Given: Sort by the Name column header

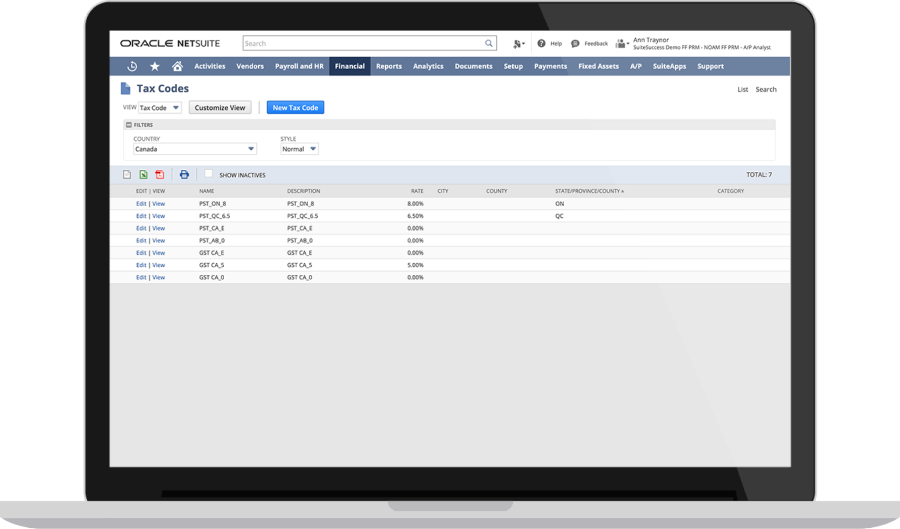Looking at the screenshot, I should point(207,191).
